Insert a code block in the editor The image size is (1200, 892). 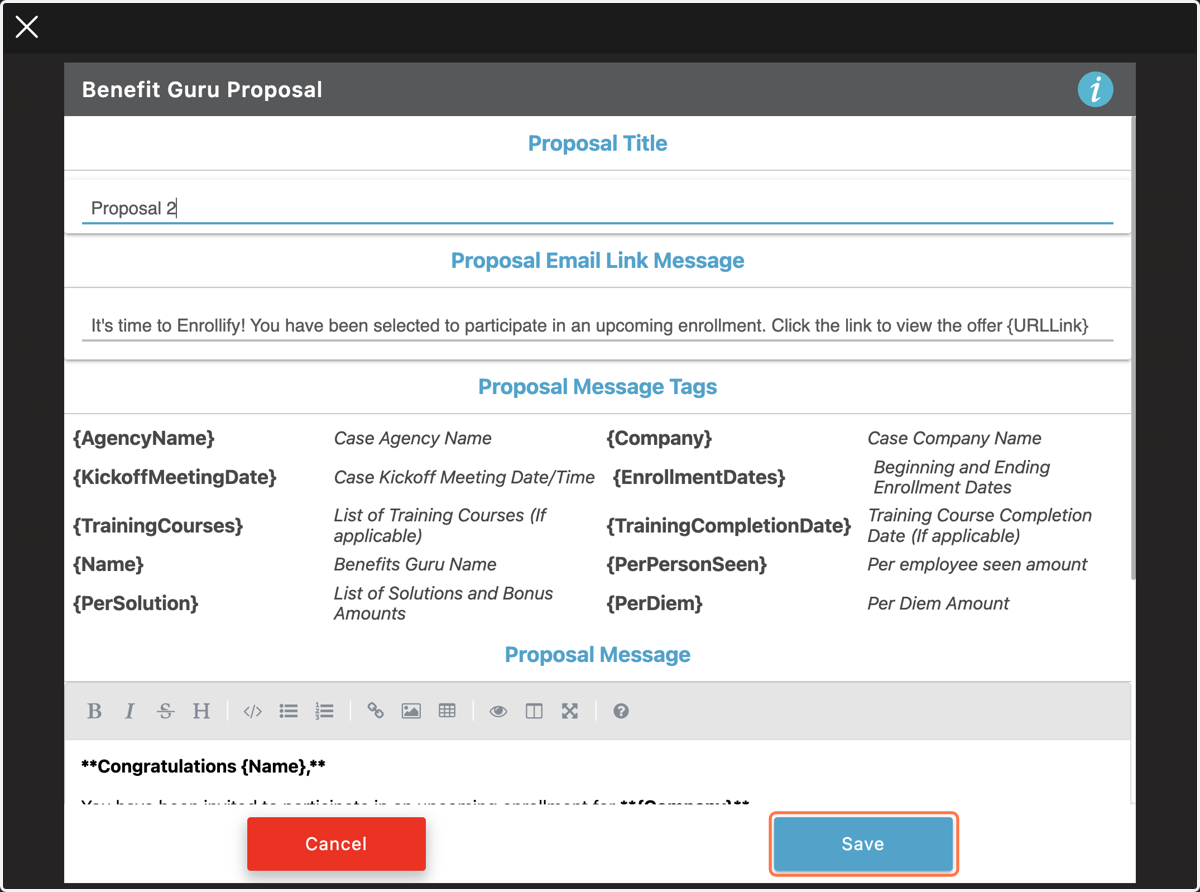(253, 711)
